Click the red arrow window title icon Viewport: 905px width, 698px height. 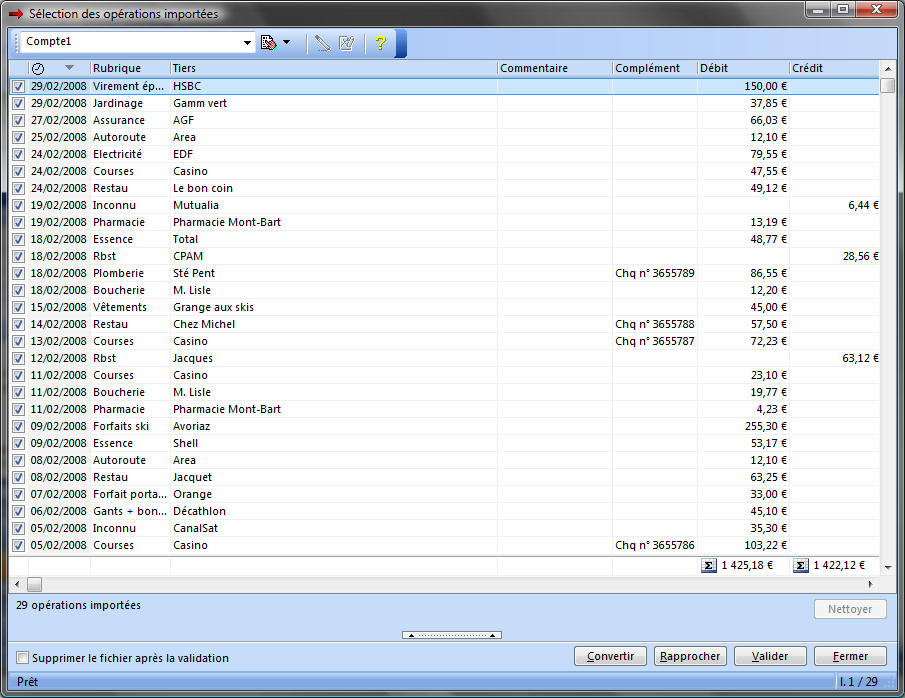[x=15, y=14]
